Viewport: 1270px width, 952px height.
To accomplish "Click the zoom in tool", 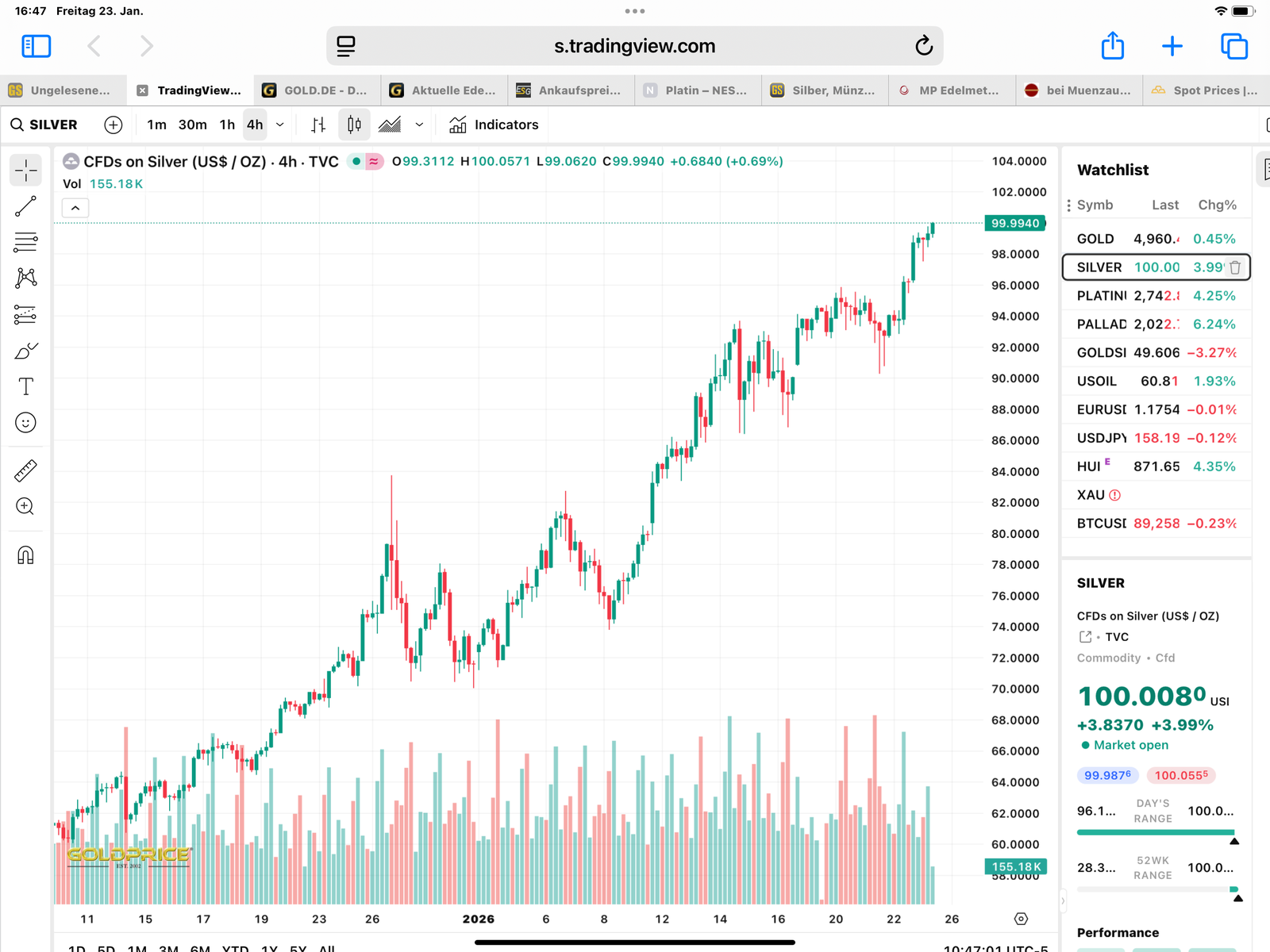I will [25, 506].
